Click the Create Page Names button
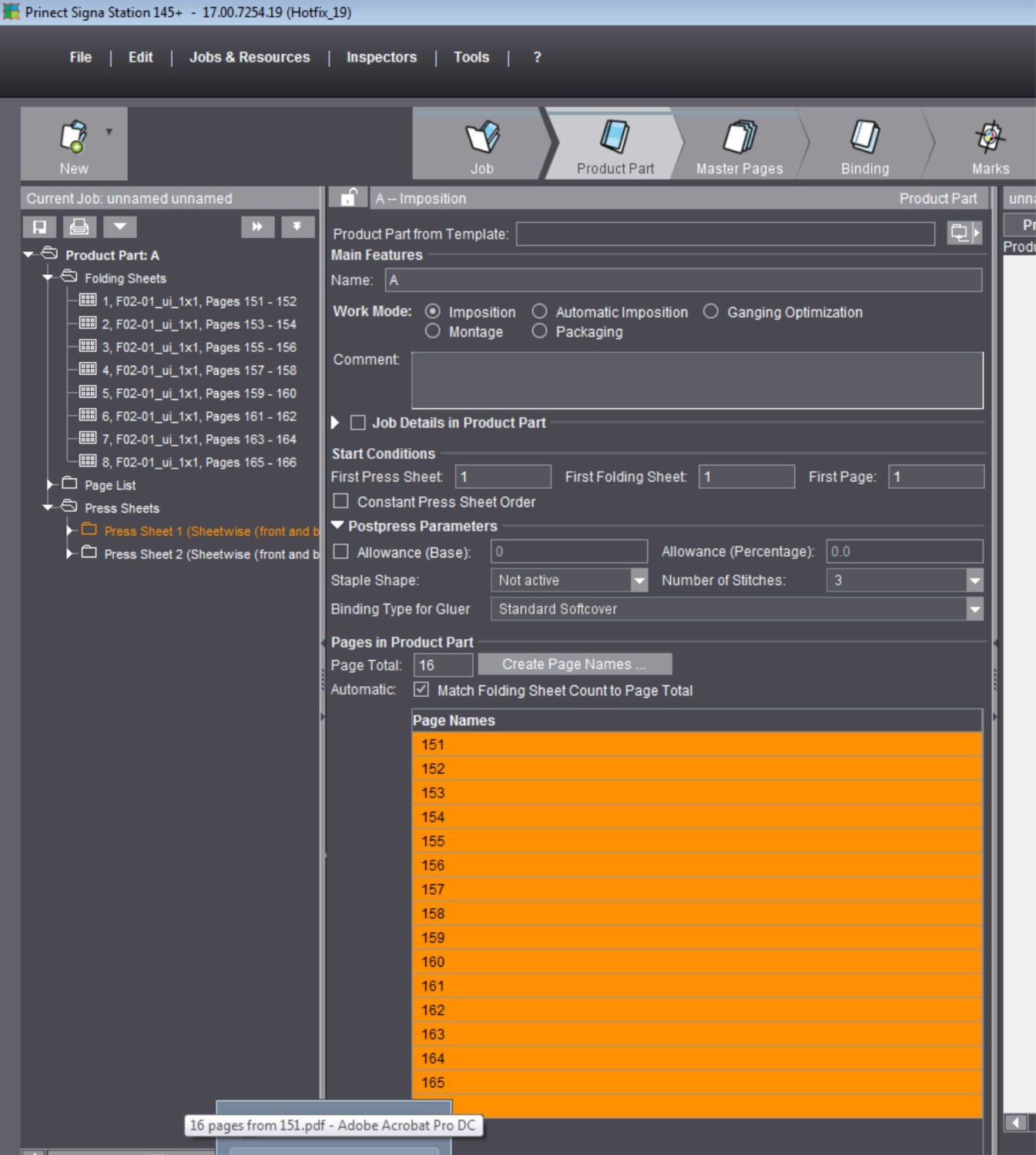 coord(574,664)
